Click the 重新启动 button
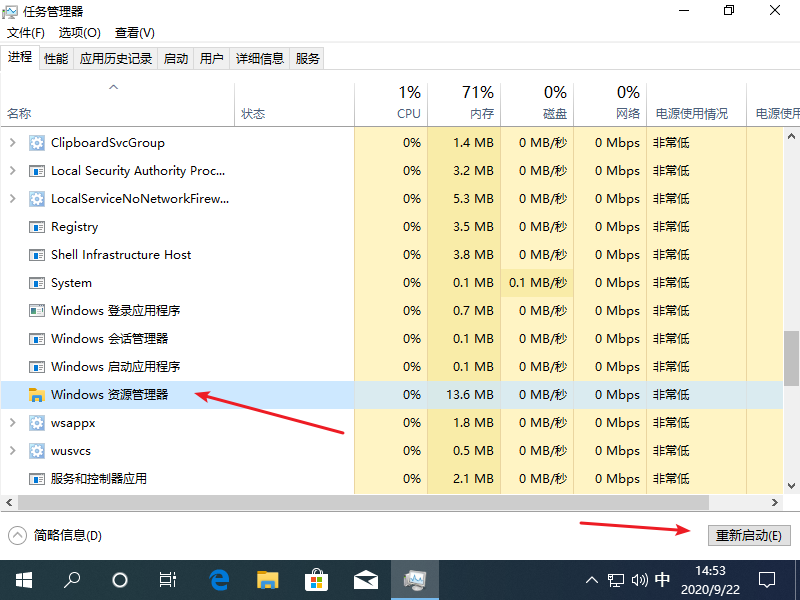Viewport: 800px width, 600px height. 749,535
